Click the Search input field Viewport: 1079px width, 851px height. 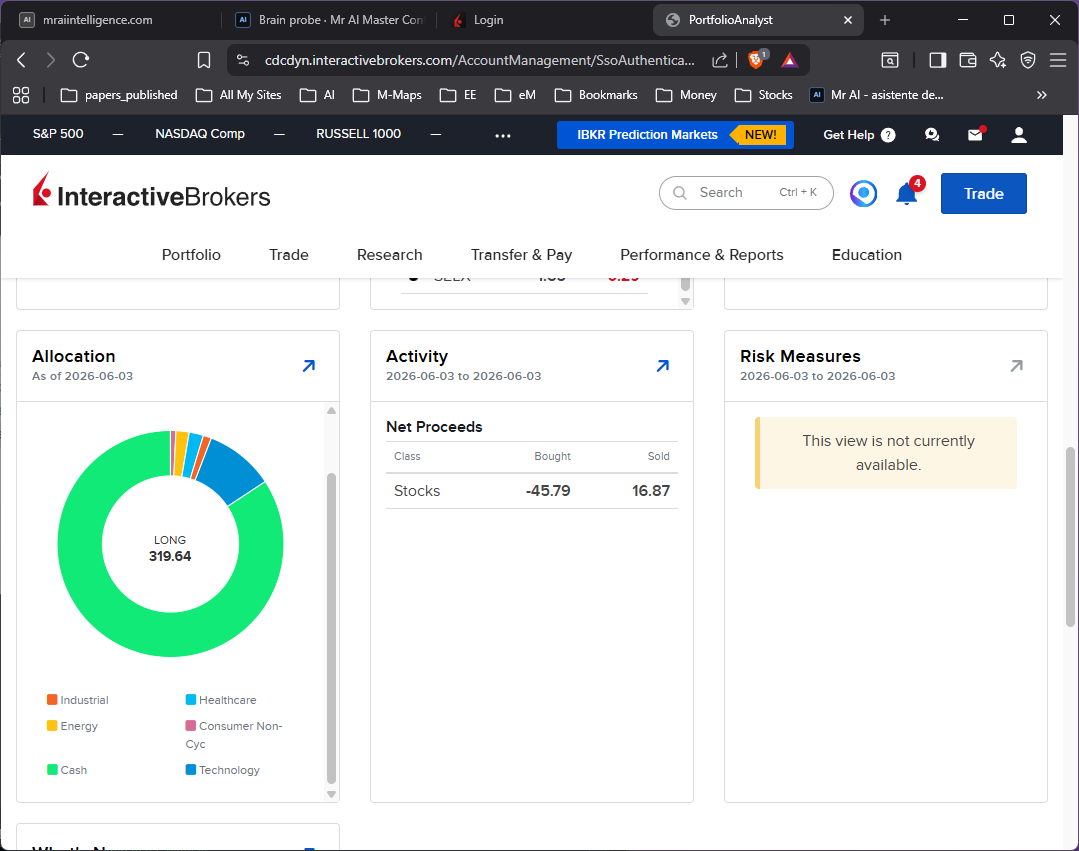click(746, 193)
